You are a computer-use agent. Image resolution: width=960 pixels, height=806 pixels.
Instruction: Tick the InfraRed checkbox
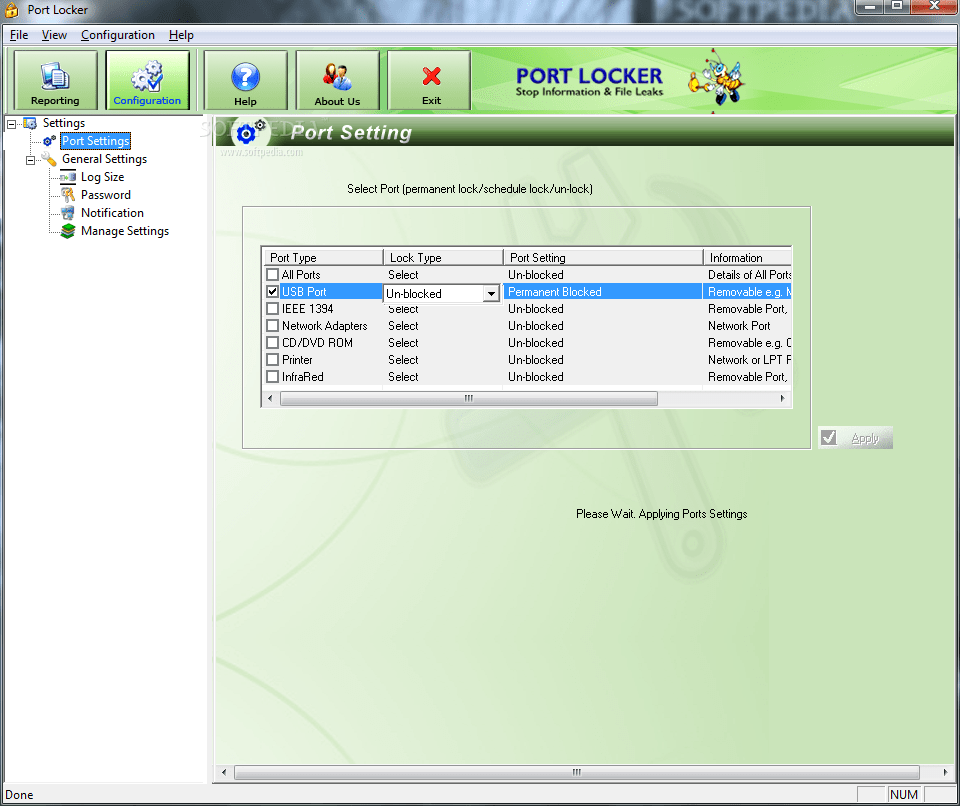(x=272, y=377)
